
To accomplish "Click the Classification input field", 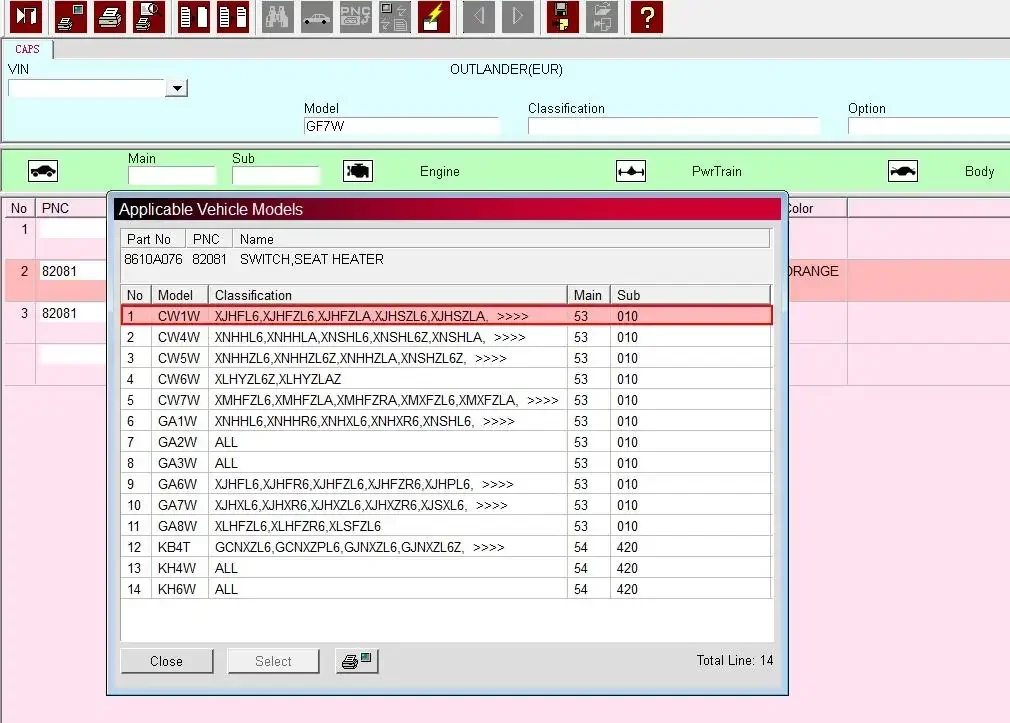I will (673, 126).
